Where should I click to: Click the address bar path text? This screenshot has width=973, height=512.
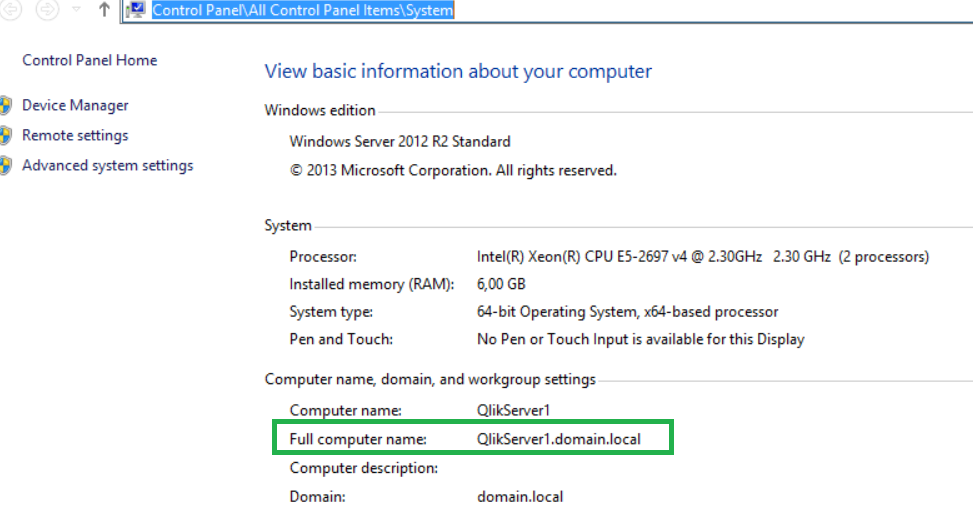(x=303, y=10)
